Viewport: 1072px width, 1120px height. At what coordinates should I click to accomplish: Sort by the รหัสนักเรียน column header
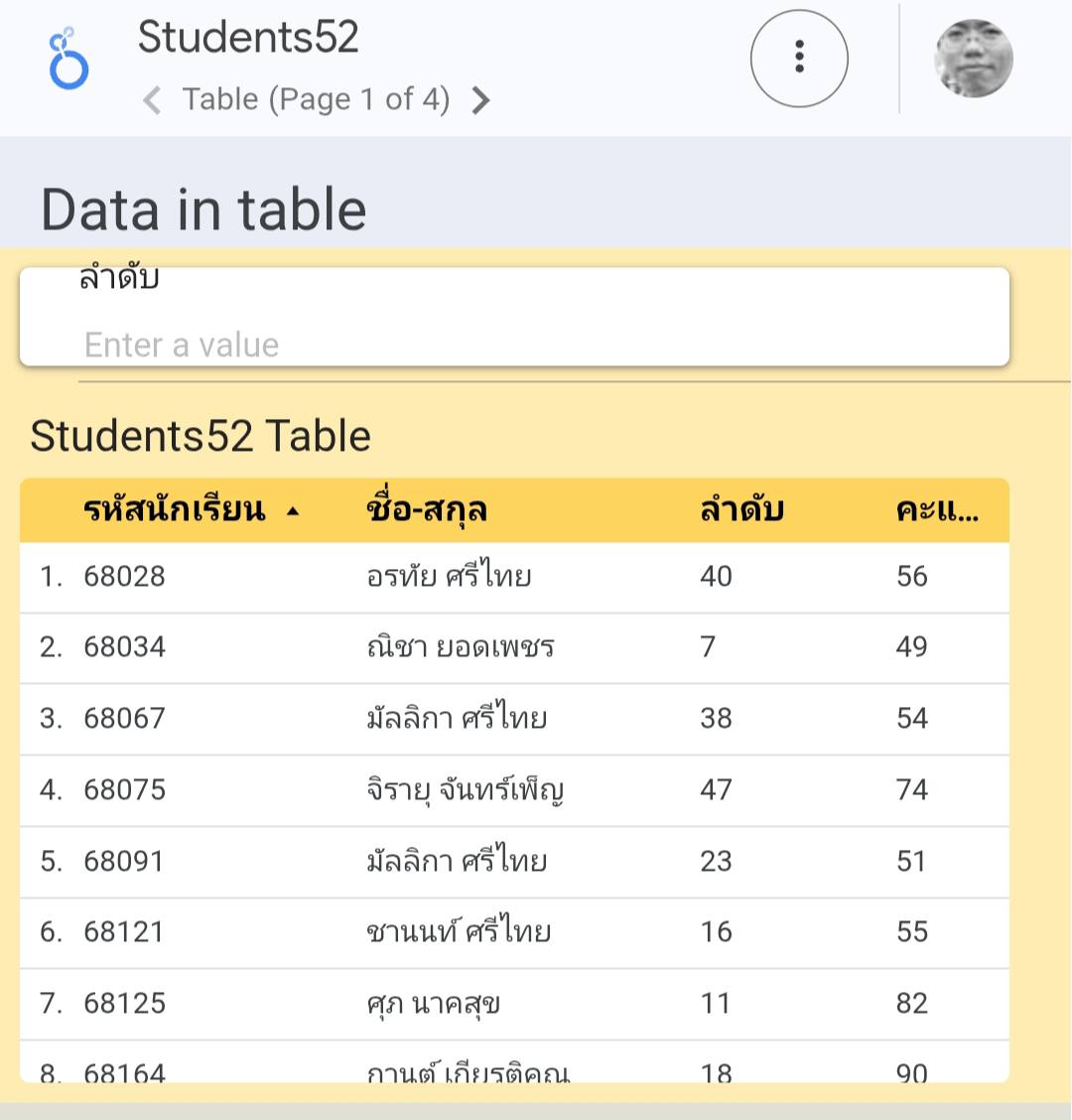pyautogui.click(x=175, y=510)
